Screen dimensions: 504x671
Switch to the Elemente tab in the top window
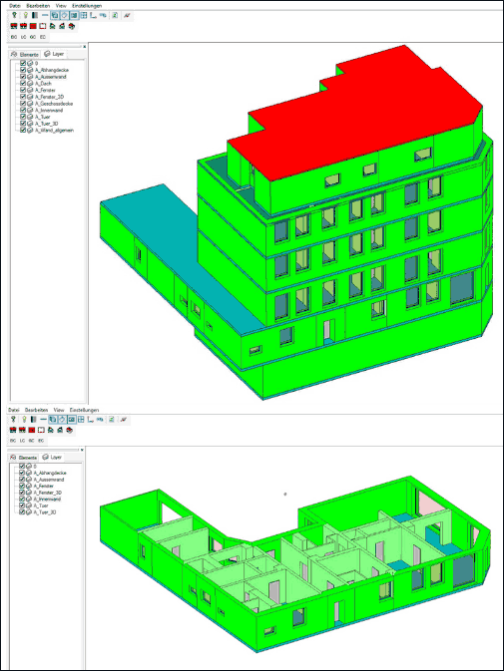(25, 54)
